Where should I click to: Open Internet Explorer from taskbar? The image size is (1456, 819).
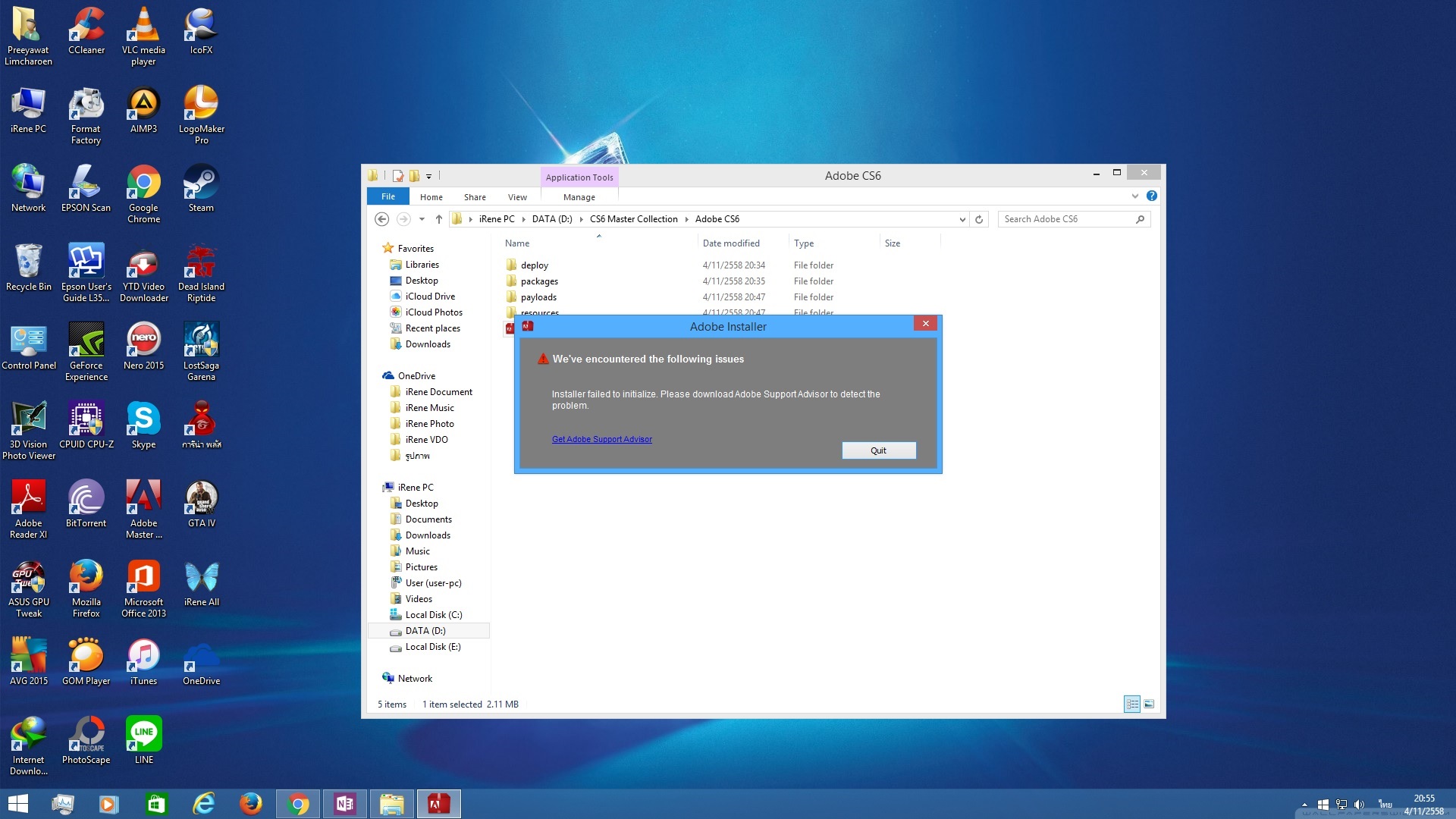[x=203, y=804]
